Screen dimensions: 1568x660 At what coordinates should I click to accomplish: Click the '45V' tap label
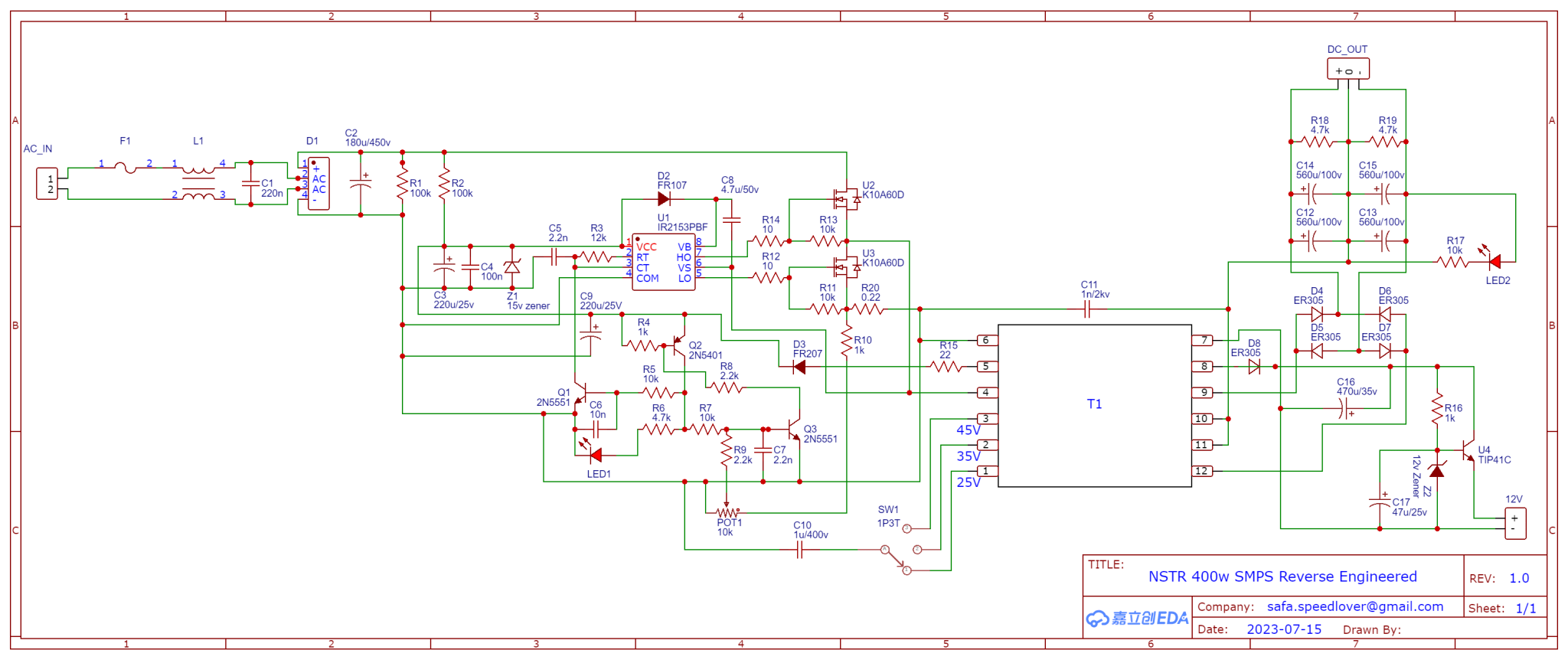969,430
